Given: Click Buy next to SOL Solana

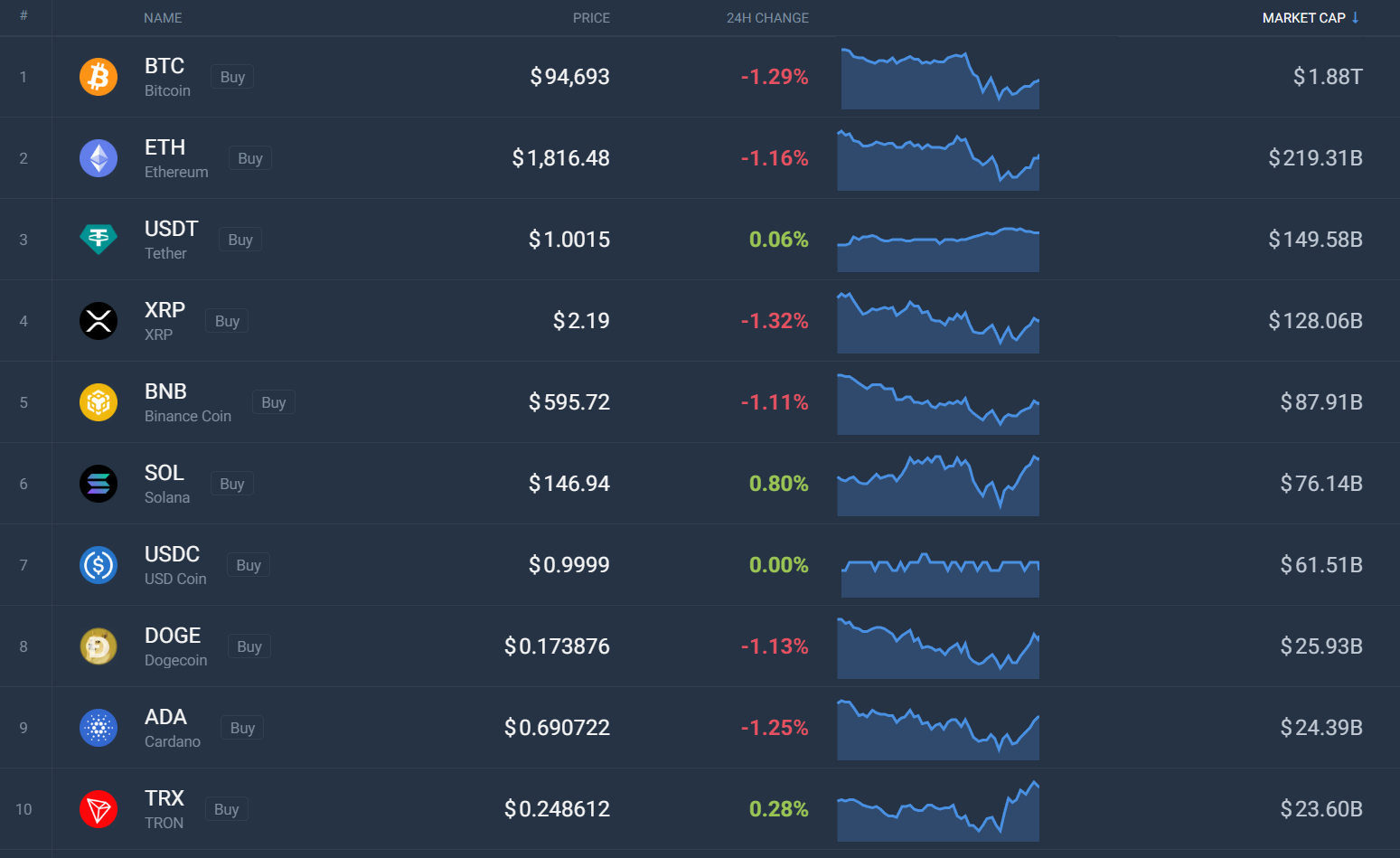Looking at the screenshot, I should point(232,484).
